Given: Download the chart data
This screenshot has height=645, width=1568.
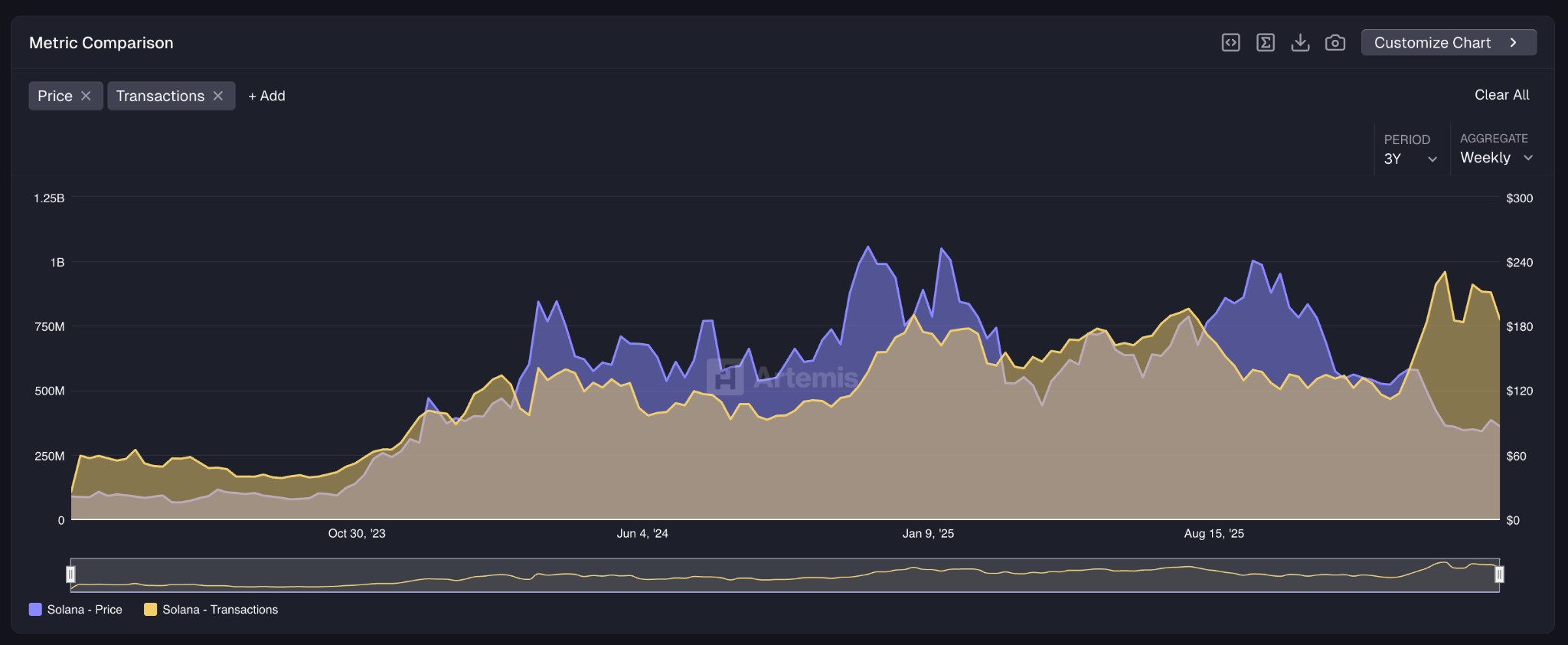Looking at the screenshot, I should click(x=1300, y=43).
